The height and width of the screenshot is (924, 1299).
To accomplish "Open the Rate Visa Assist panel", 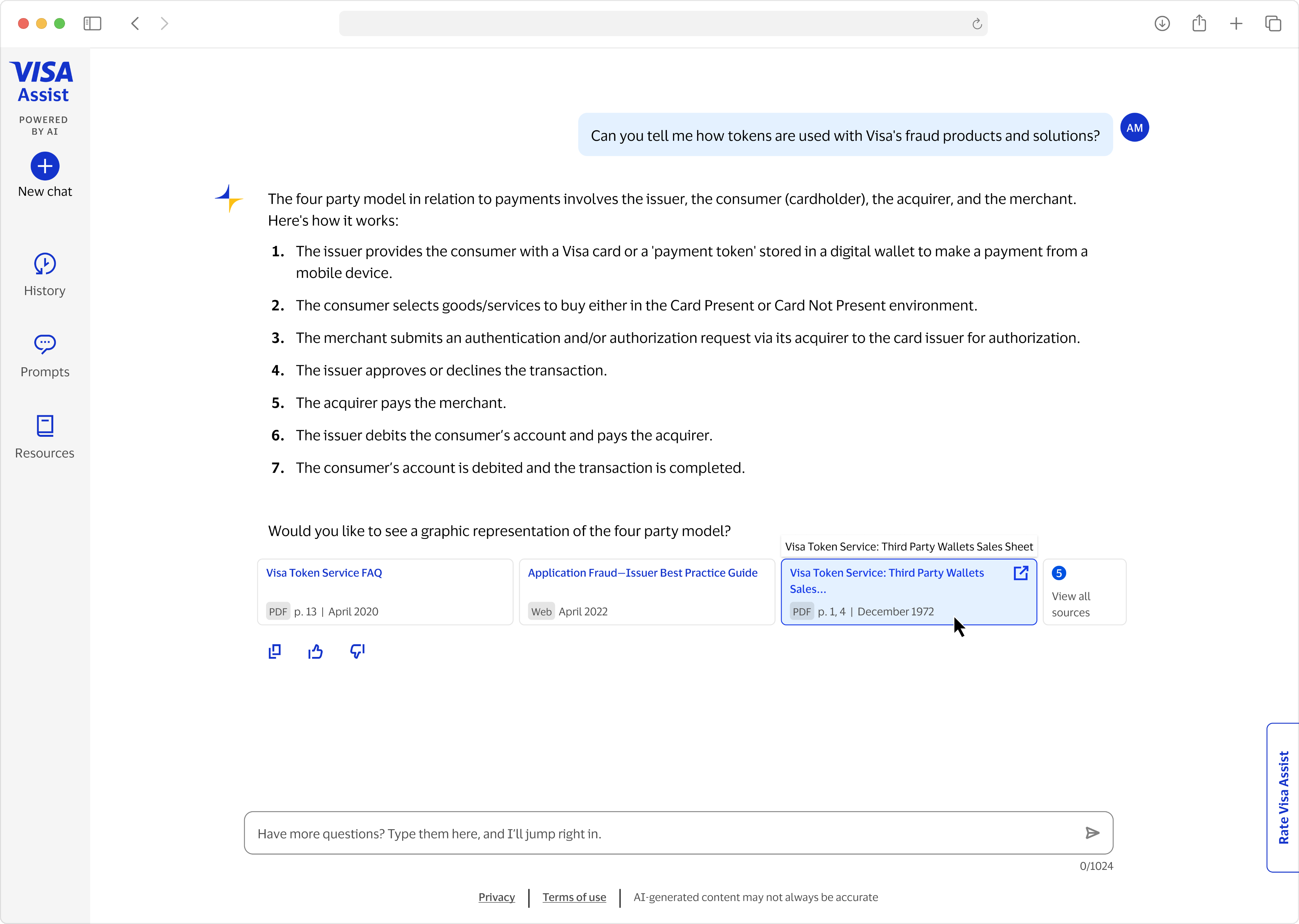I will (x=1283, y=796).
